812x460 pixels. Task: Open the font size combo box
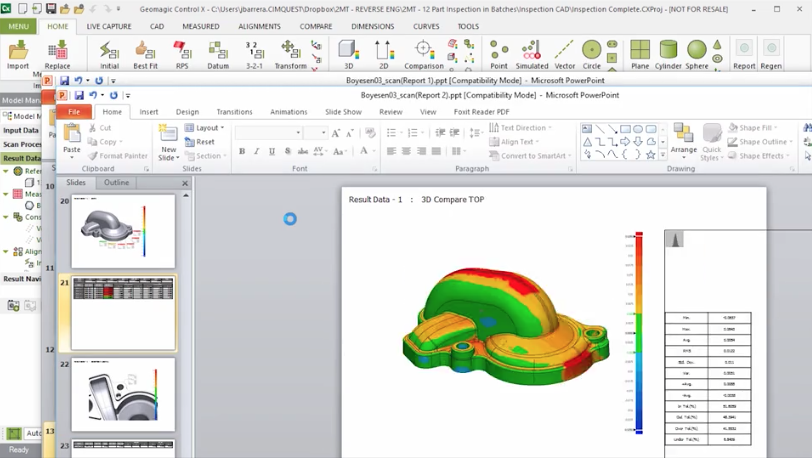pyautogui.click(x=315, y=133)
